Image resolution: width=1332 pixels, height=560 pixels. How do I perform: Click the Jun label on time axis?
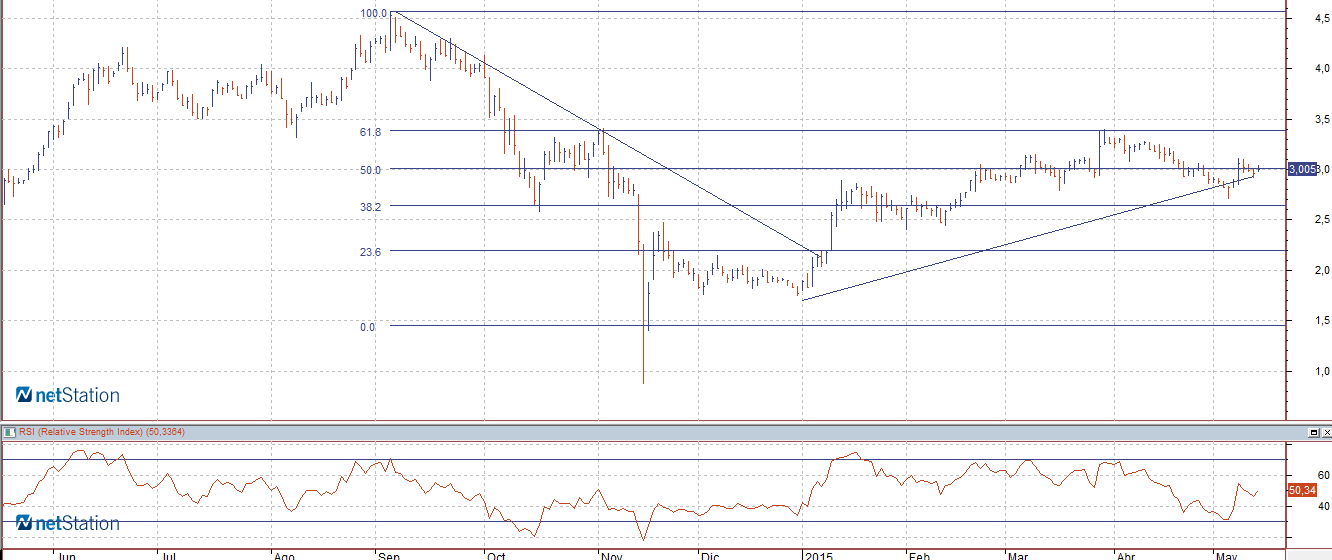pyautogui.click(x=68, y=554)
